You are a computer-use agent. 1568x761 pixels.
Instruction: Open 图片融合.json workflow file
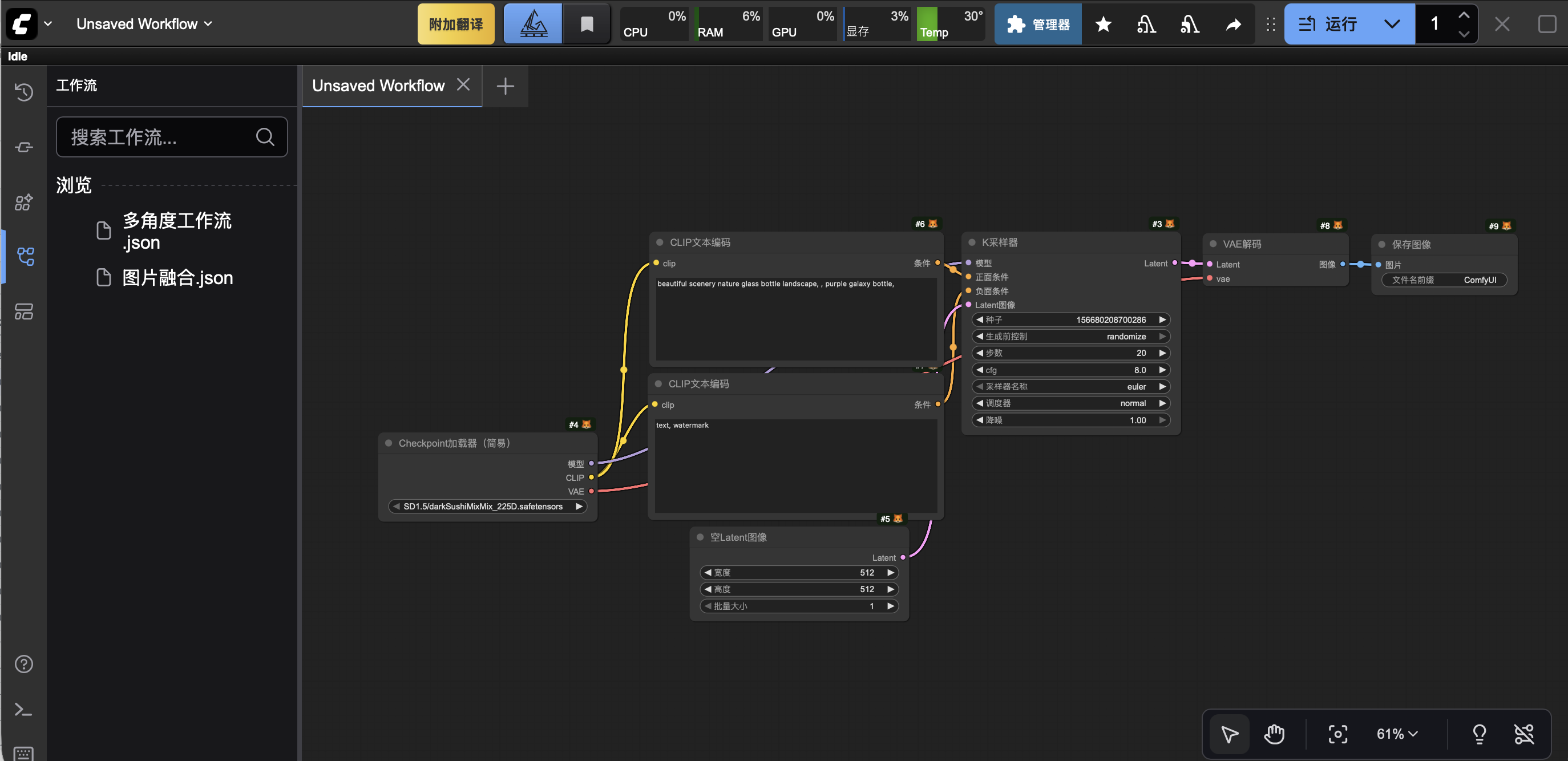pyautogui.click(x=177, y=278)
